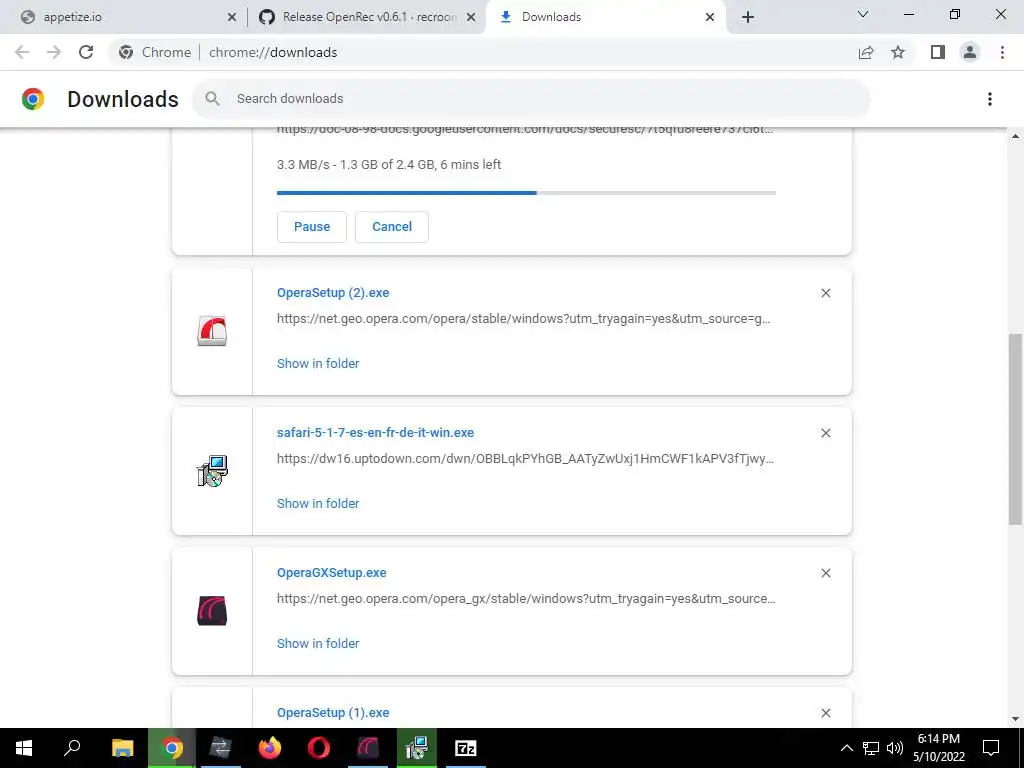Open OperaGXSetup.exe file link
Image resolution: width=1024 pixels, height=768 pixels.
click(332, 573)
